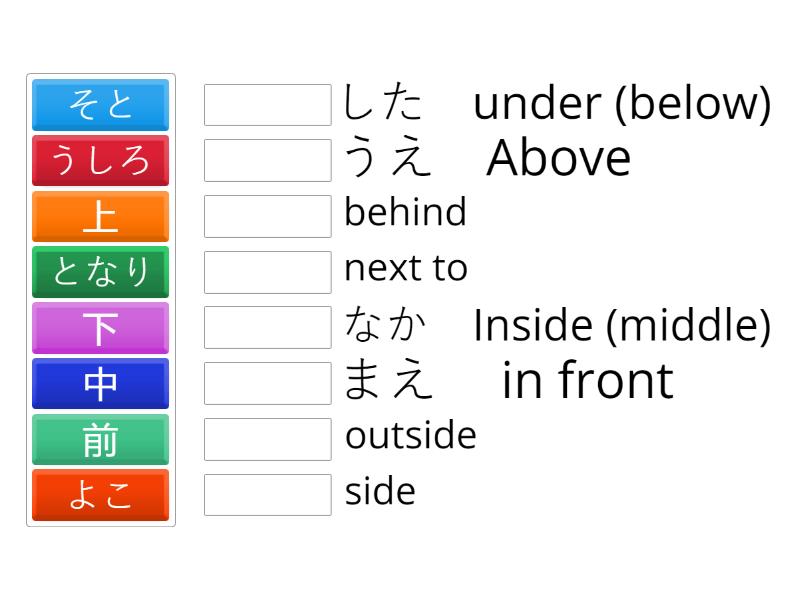This screenshot has height=600, width=800.
Task: Click the empty box beside まえ
Action: point(267,380)
